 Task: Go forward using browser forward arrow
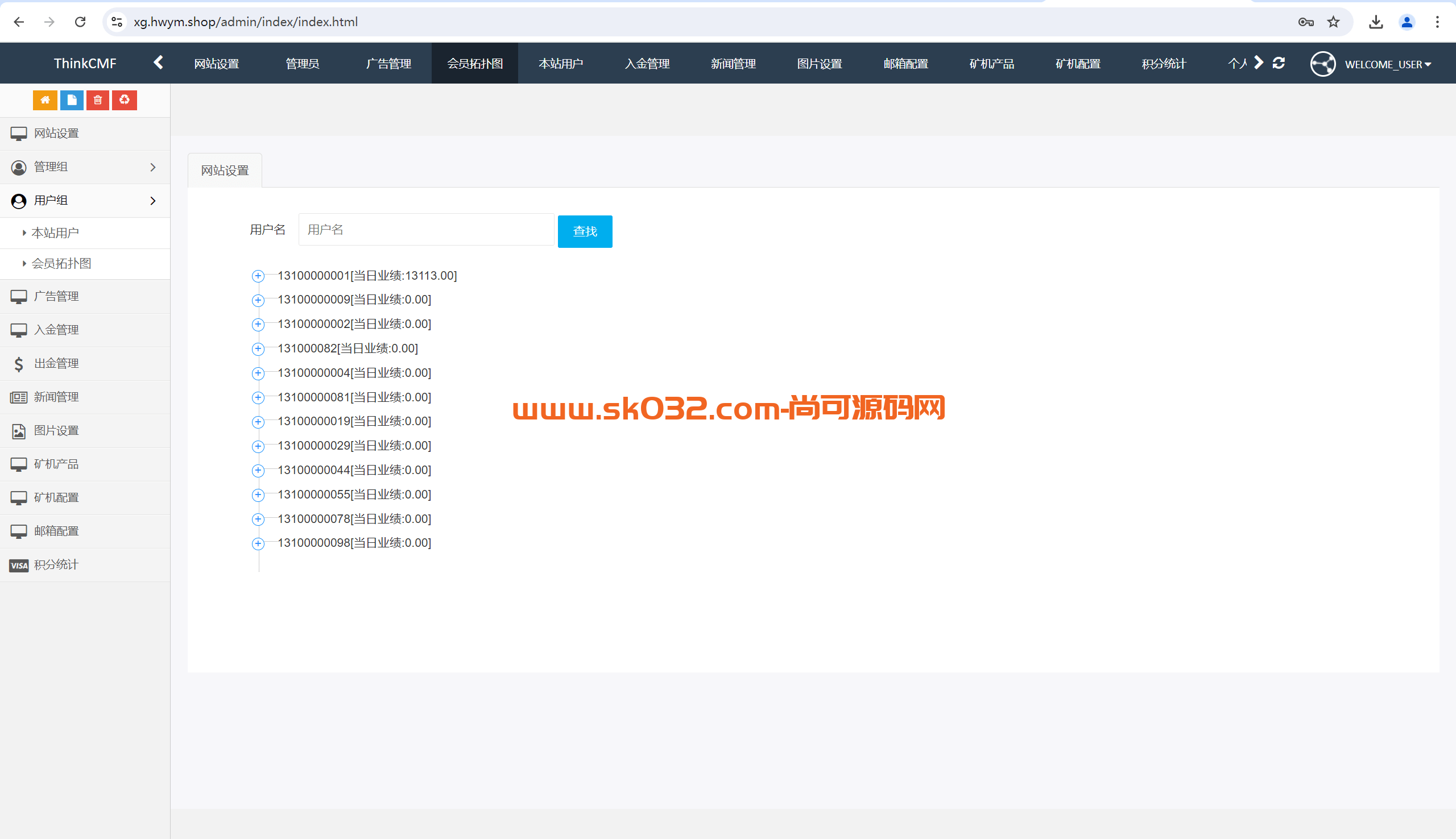(49, 22)
